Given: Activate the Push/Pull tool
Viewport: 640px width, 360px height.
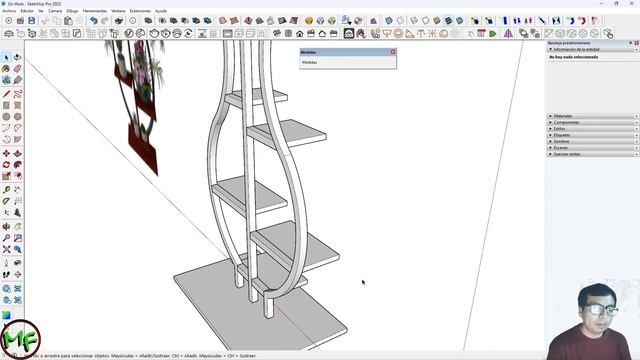Looking at the screenshot, I should pyautogui.click(x=18, y=153).
